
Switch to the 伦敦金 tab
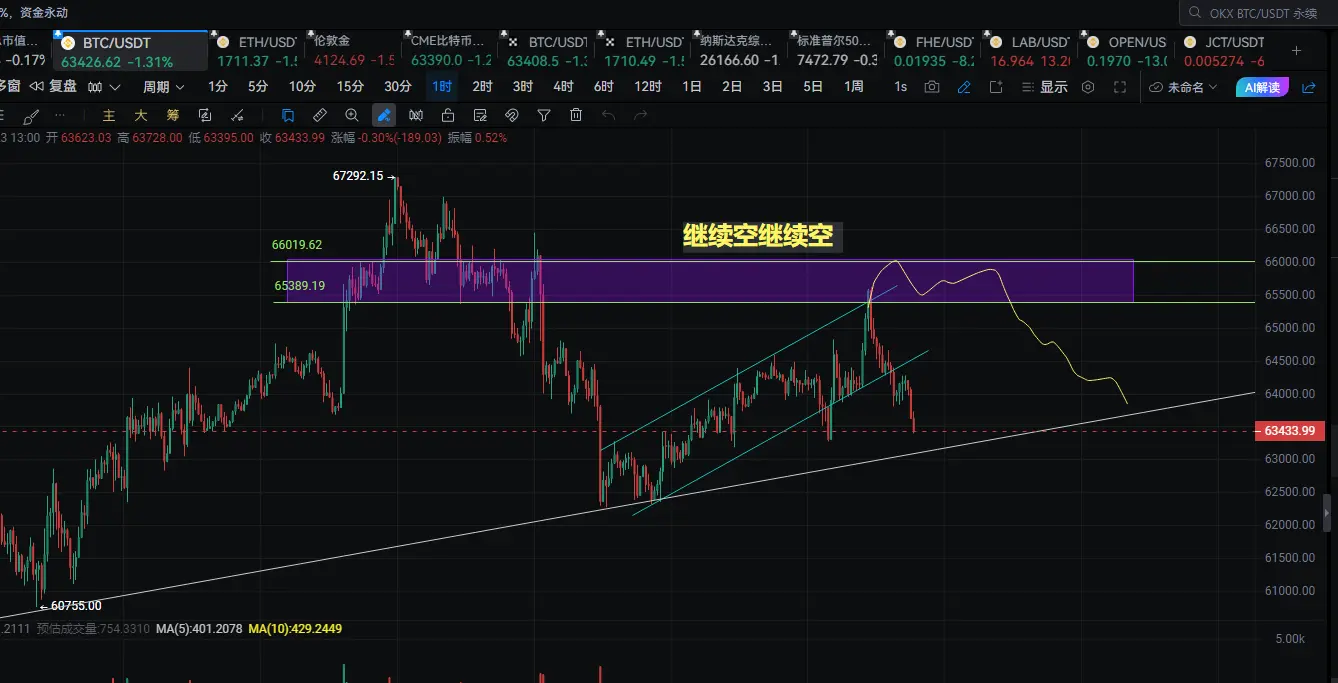(353, 51)
